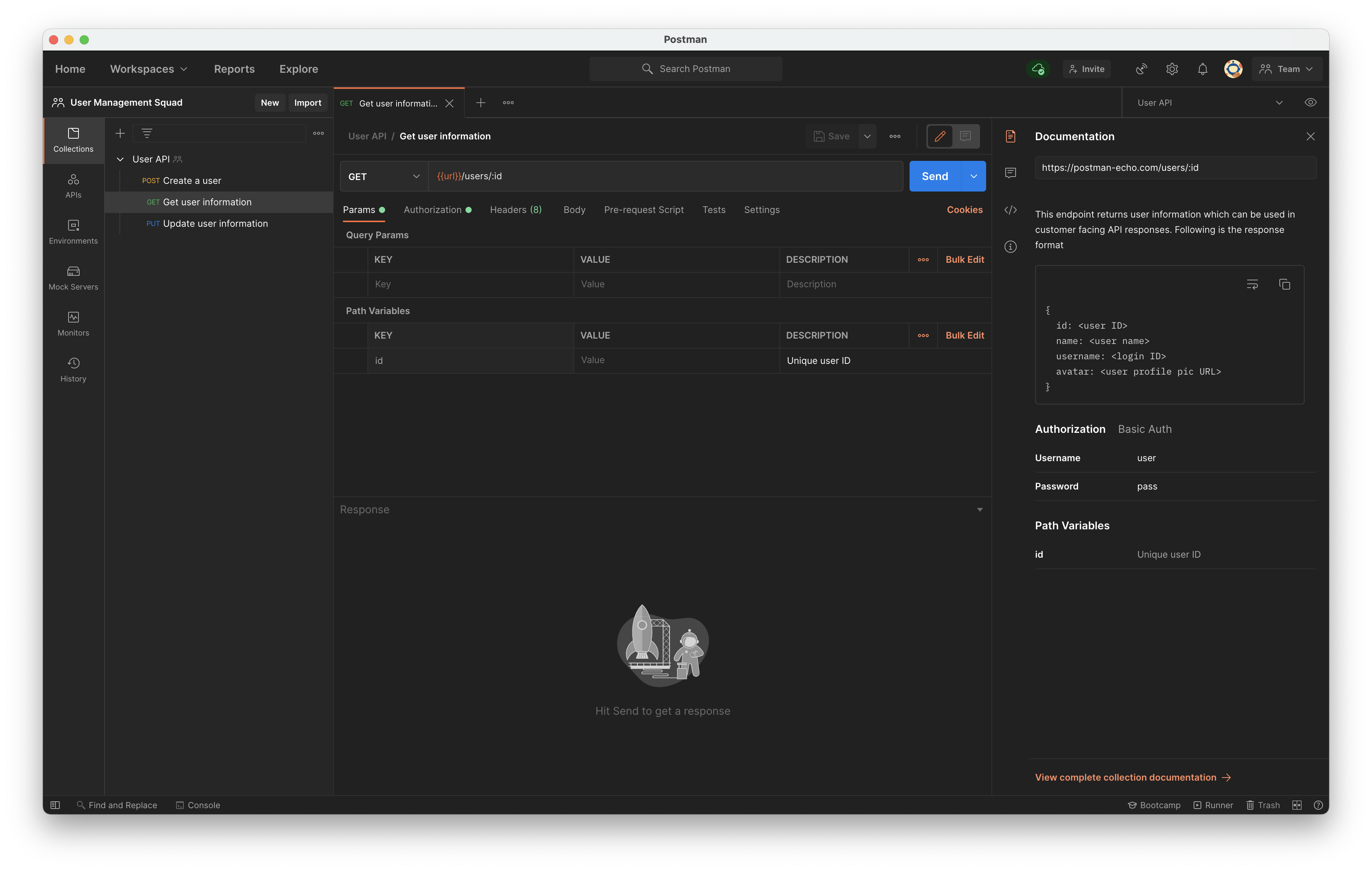Expand the User API collection tree
Viewport: 1372px width, 871px height.
[x=119, y=159]
